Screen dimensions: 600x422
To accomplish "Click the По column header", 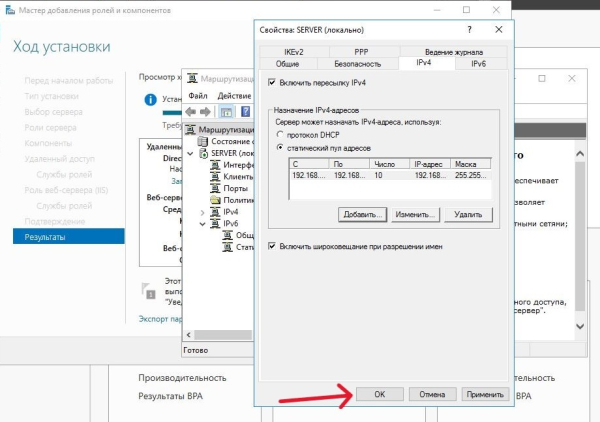I will (349, 164).
